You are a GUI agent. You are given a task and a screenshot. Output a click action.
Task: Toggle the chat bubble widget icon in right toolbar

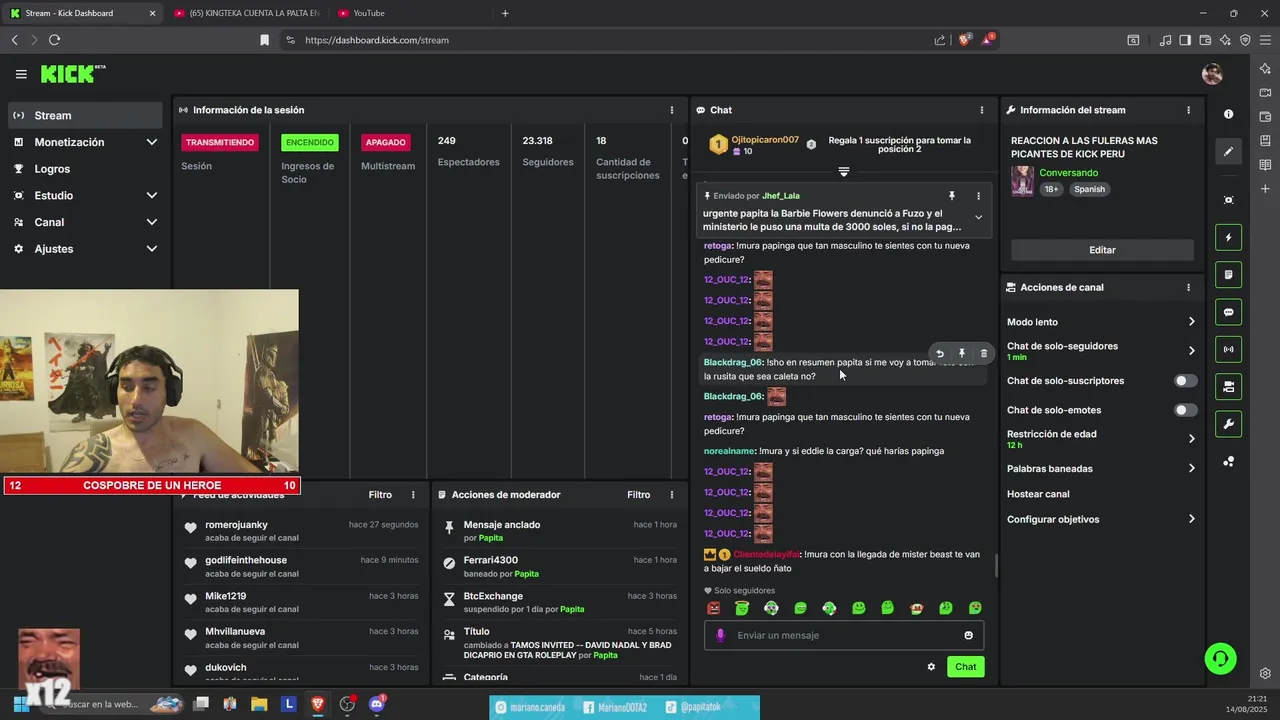pyautogui.click(x=1228, y=312)
